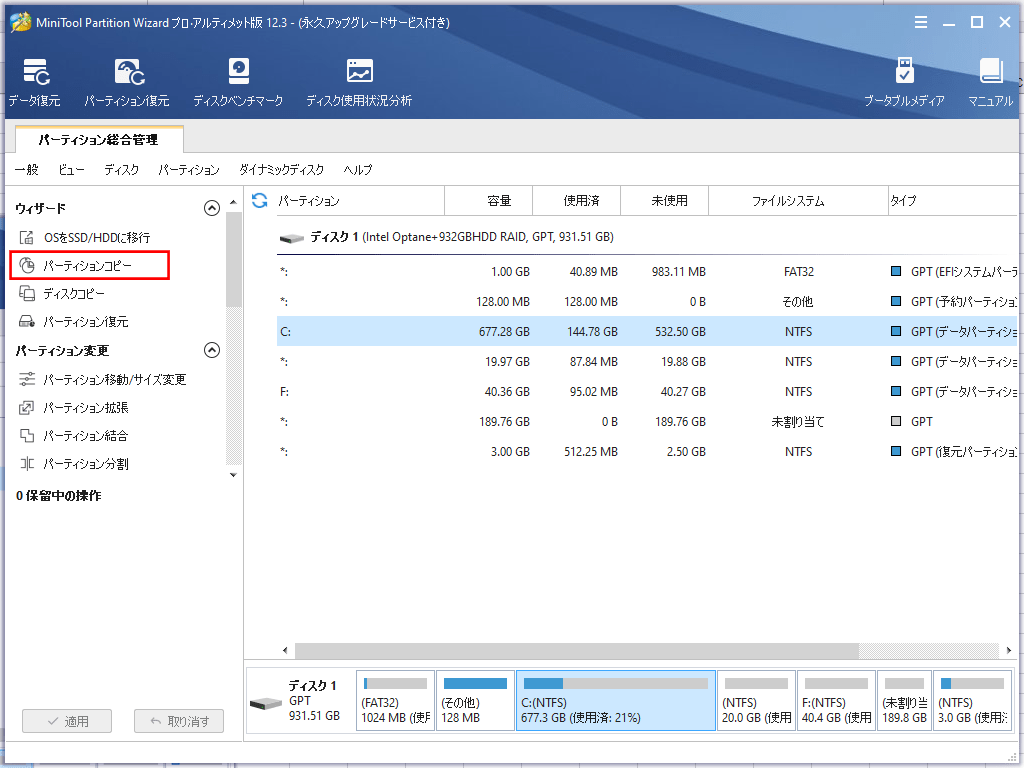1024x768 pixels.
Task: Select the (FAT32) 1024 MB block in disk map
Action: coord(396,701)
